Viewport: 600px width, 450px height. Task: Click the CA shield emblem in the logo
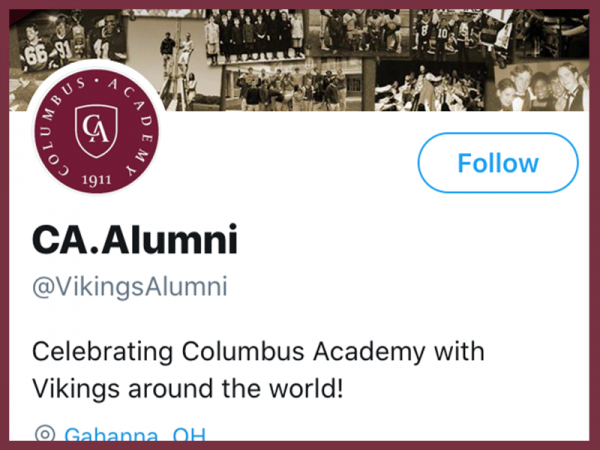pos(96,130)
